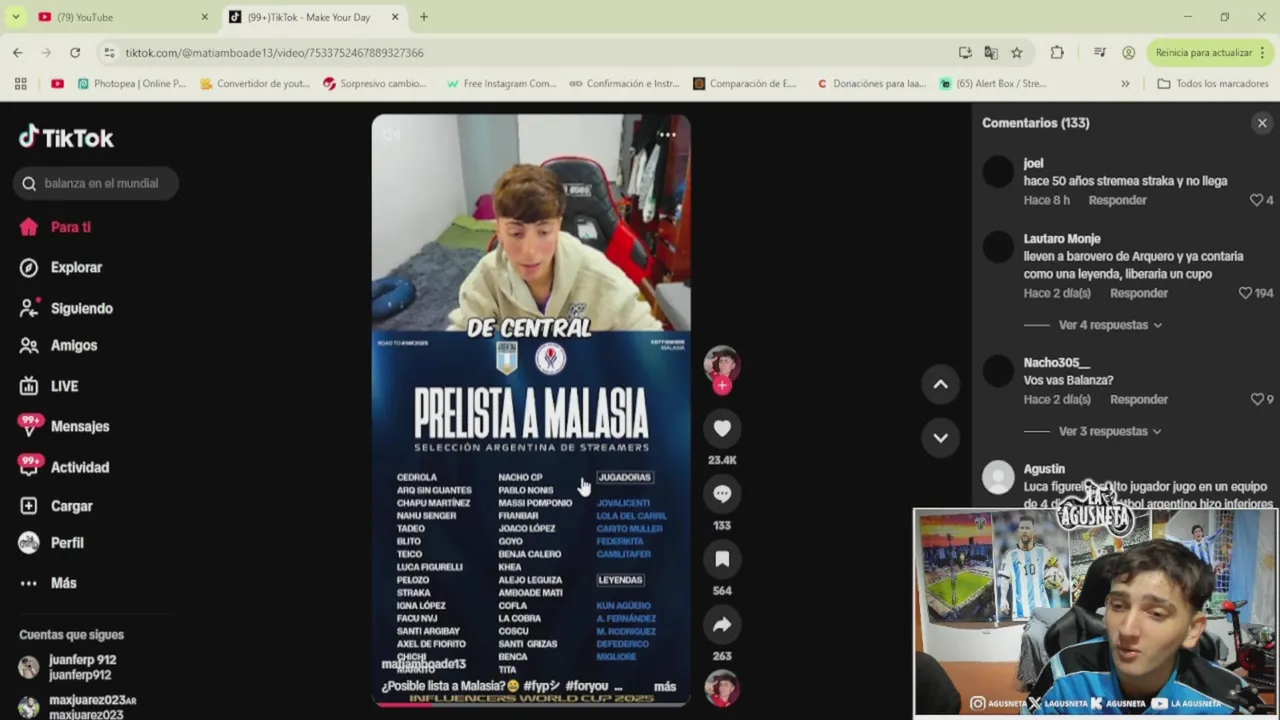Open Chrome extensions puzzle icon

1057,52
